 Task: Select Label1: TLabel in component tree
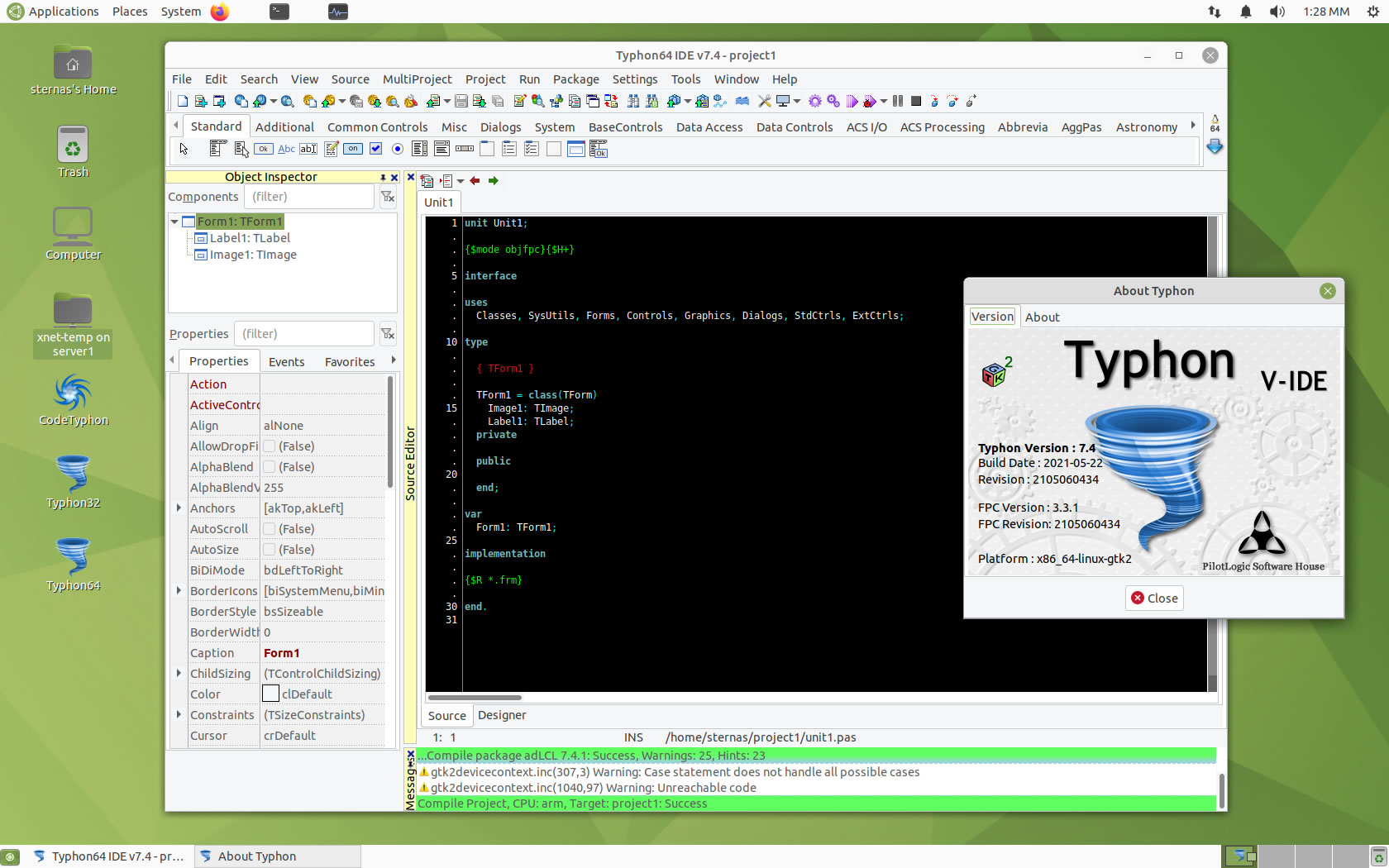coord(250,238)
